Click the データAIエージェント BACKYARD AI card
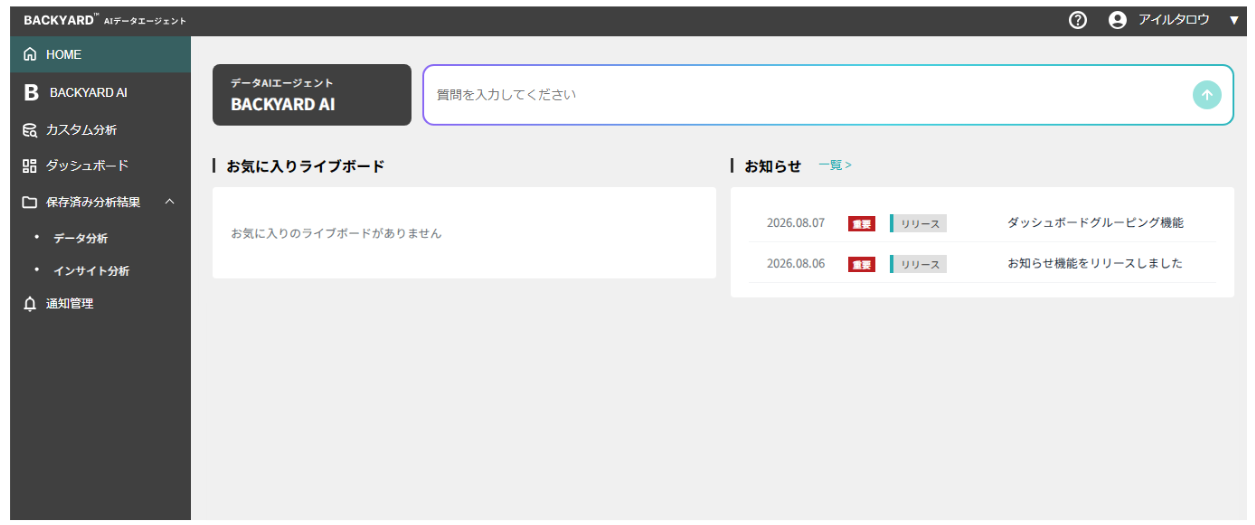The width and height of the screenshot is (1255, 525). 312,95
